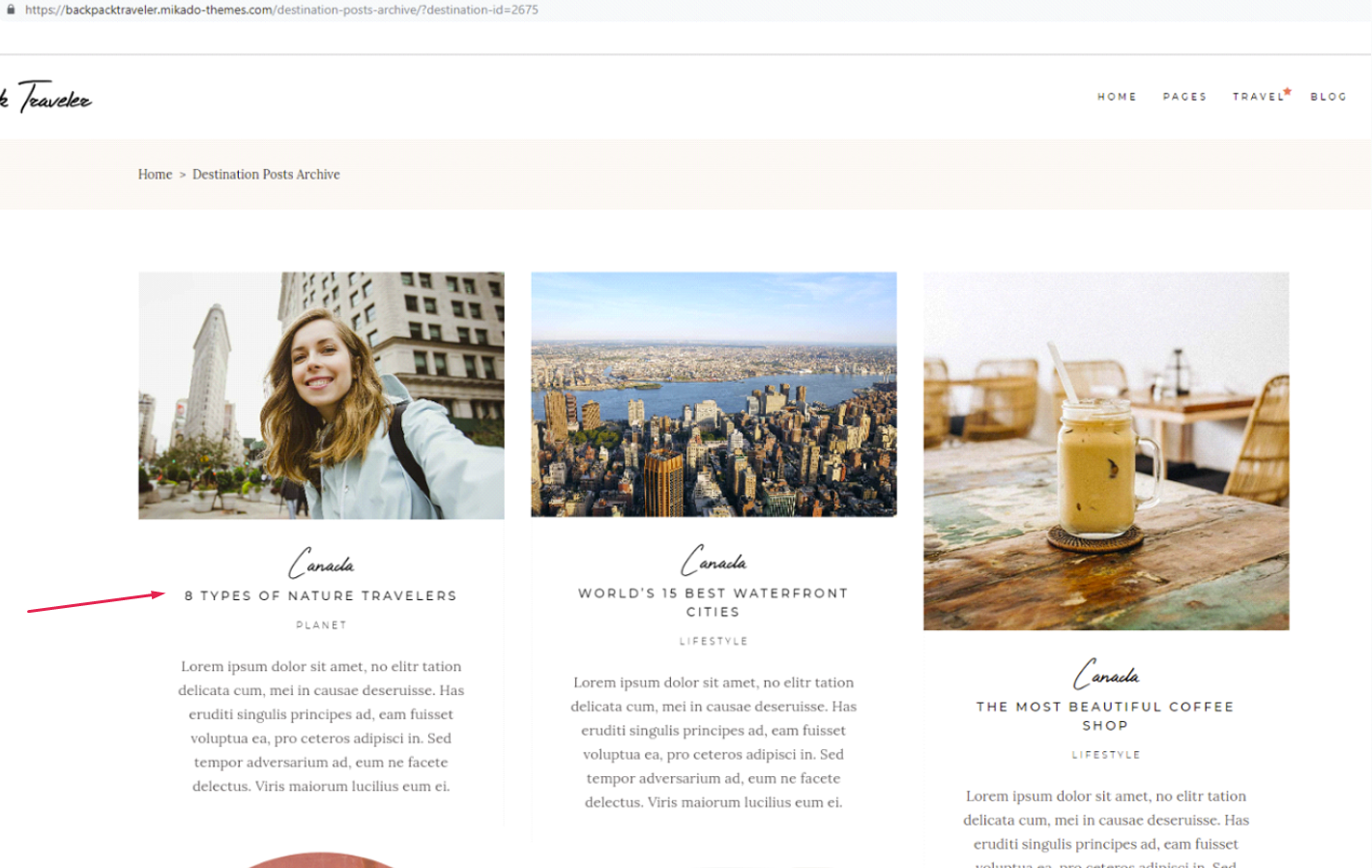Open 8 Types of Nature Travelers post

[x=321, y=596]
